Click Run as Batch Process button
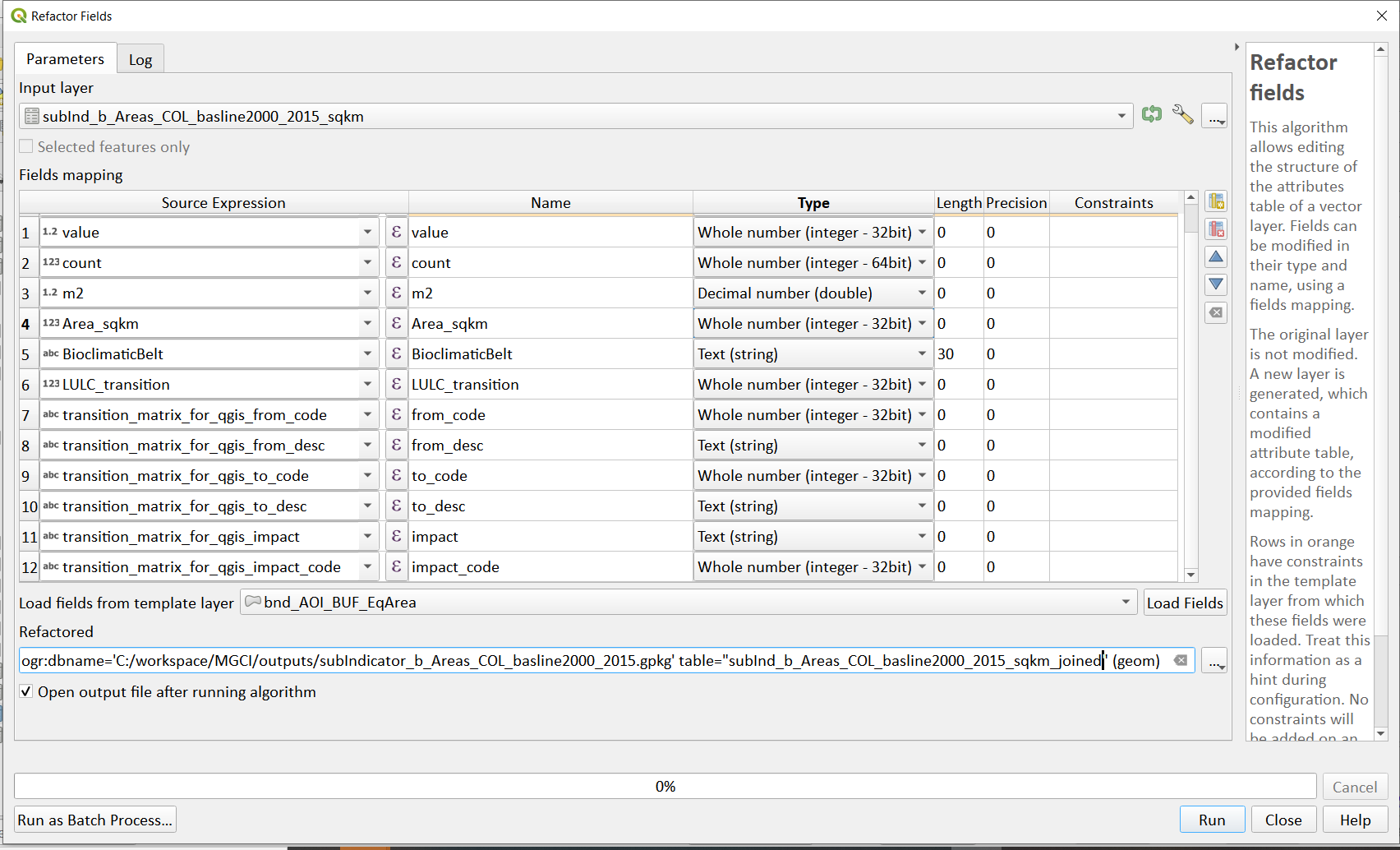 (x=95, y=820)
